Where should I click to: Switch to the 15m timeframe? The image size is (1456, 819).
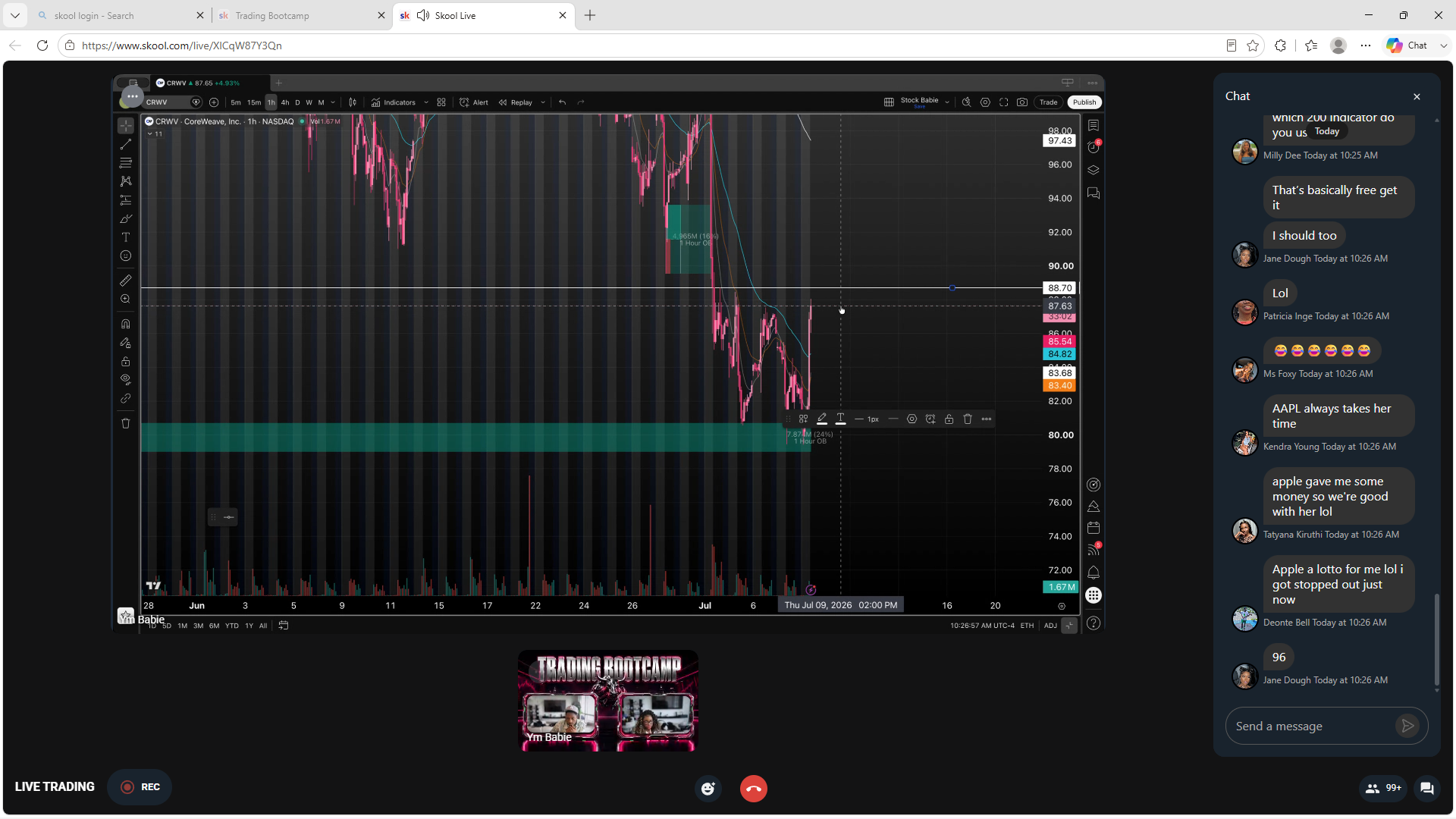254,102
